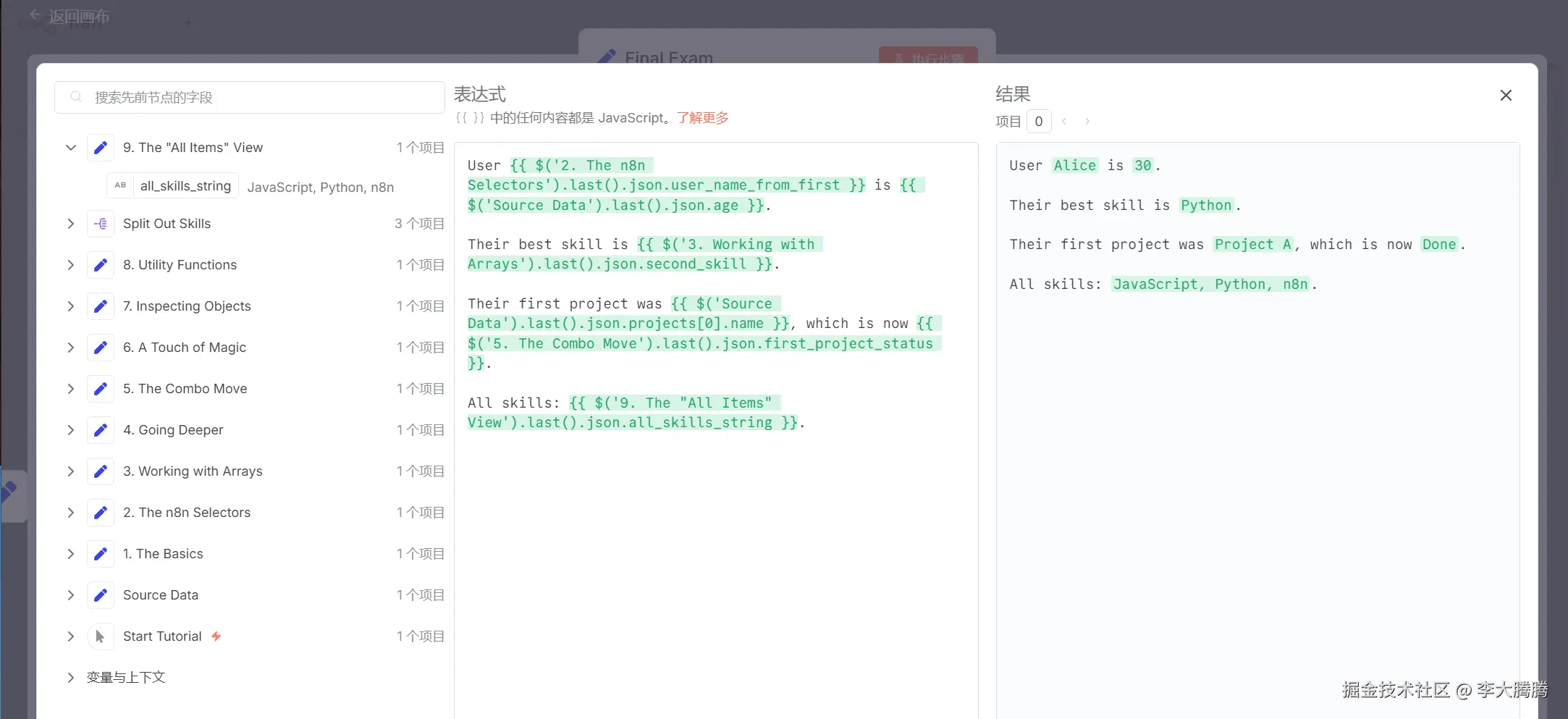This screenshot has height=719, width=1568.
Task: Expand the Source Data node
Action: [x=71, y=595]
